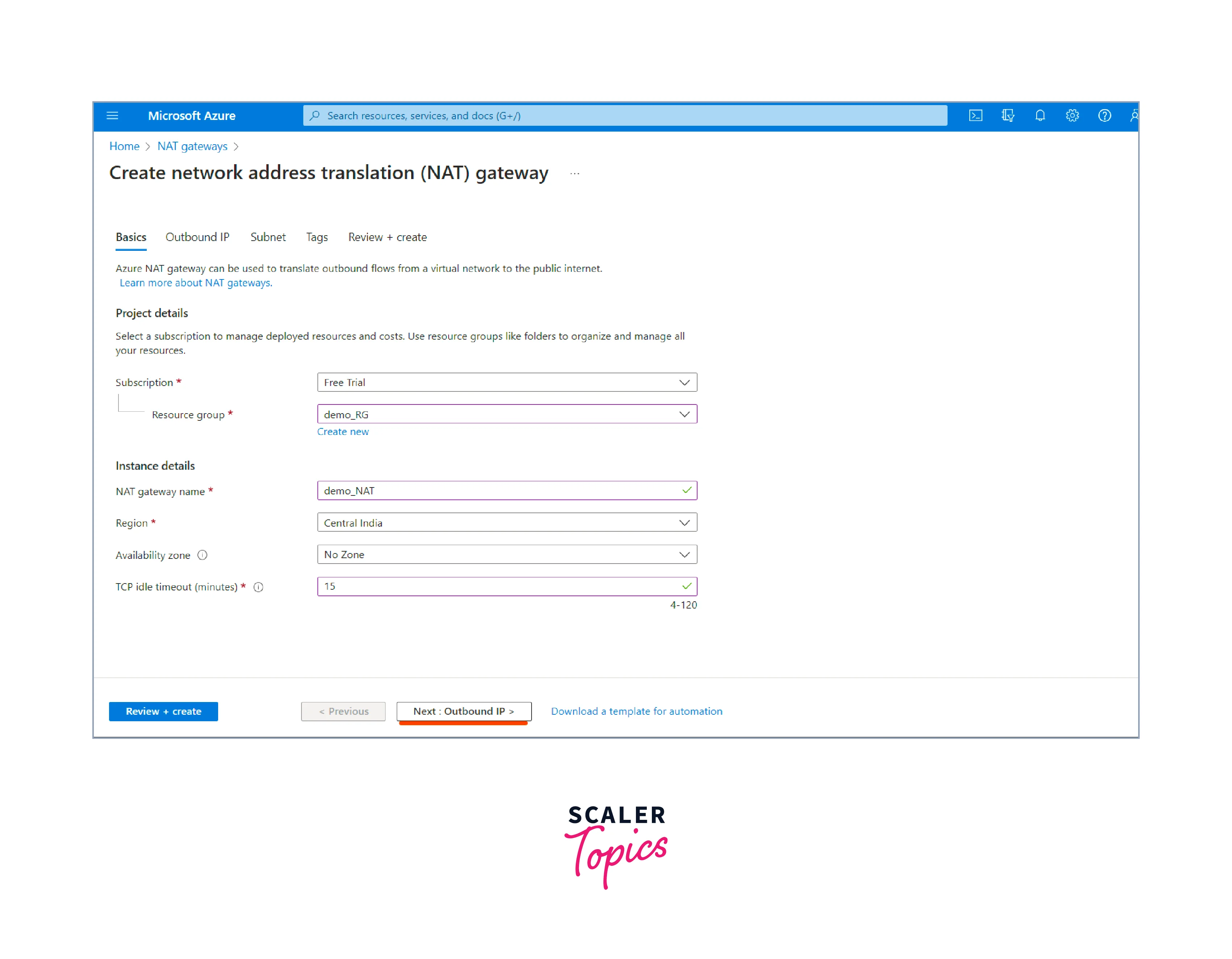Open the Availability zone dropdown
This screenshot has height=959, width=1232.
pos(507,555)
